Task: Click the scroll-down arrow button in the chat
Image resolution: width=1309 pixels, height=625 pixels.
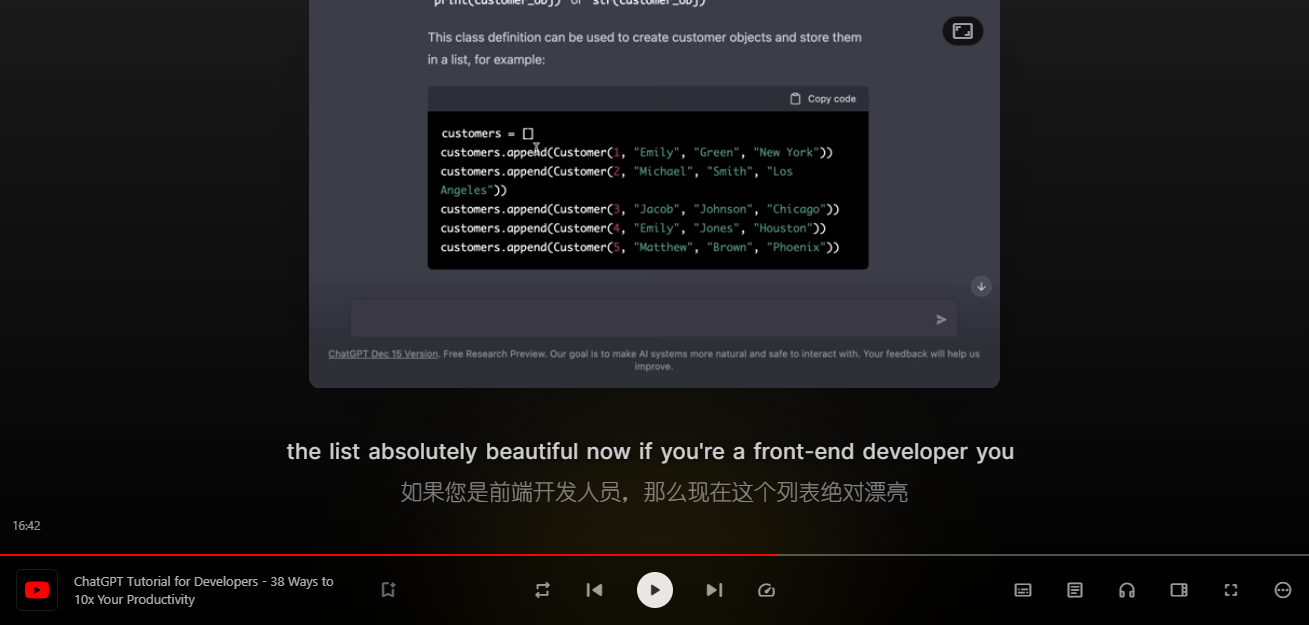Action: [982, 286]
